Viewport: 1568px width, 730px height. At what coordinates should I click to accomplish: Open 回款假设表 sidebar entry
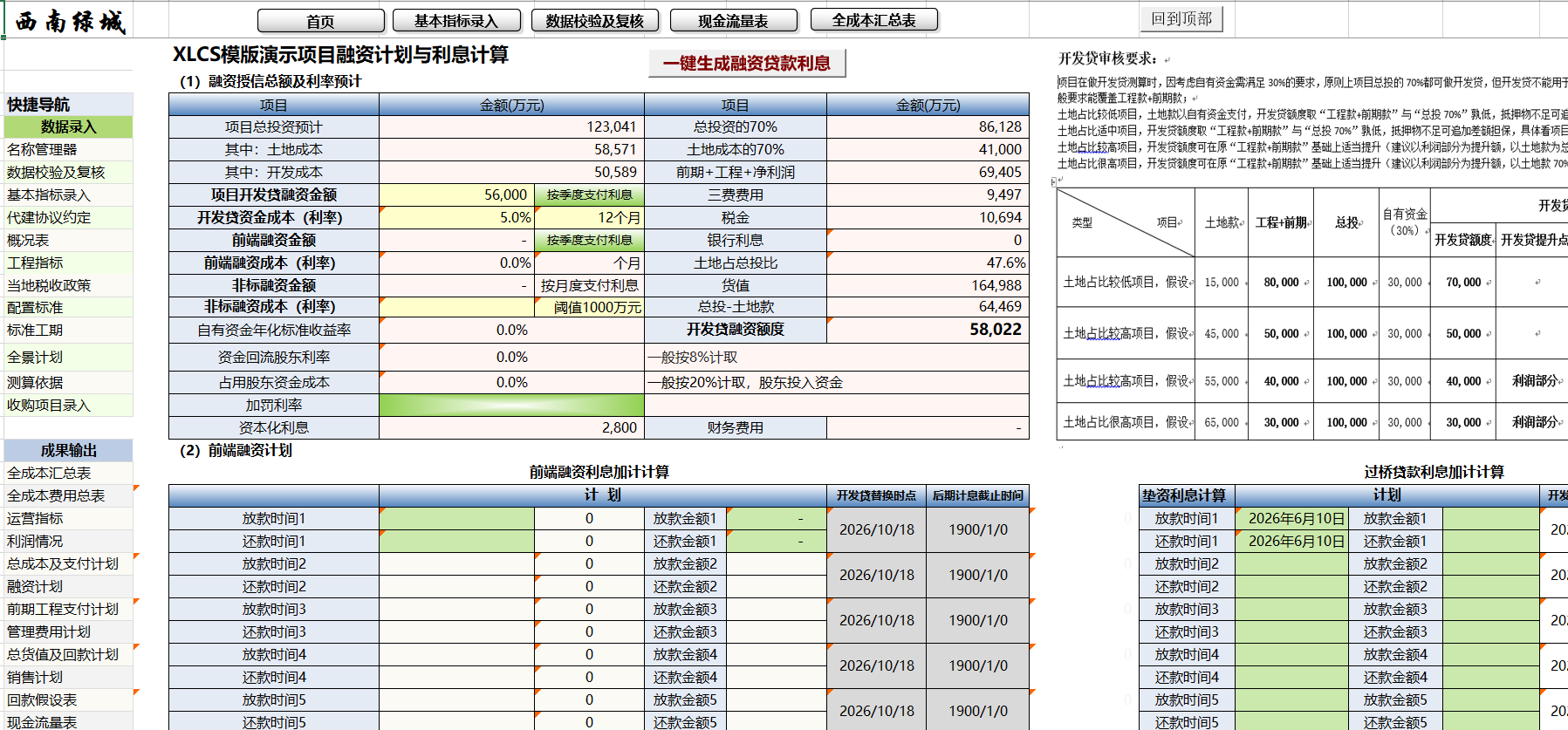point(68,699)
